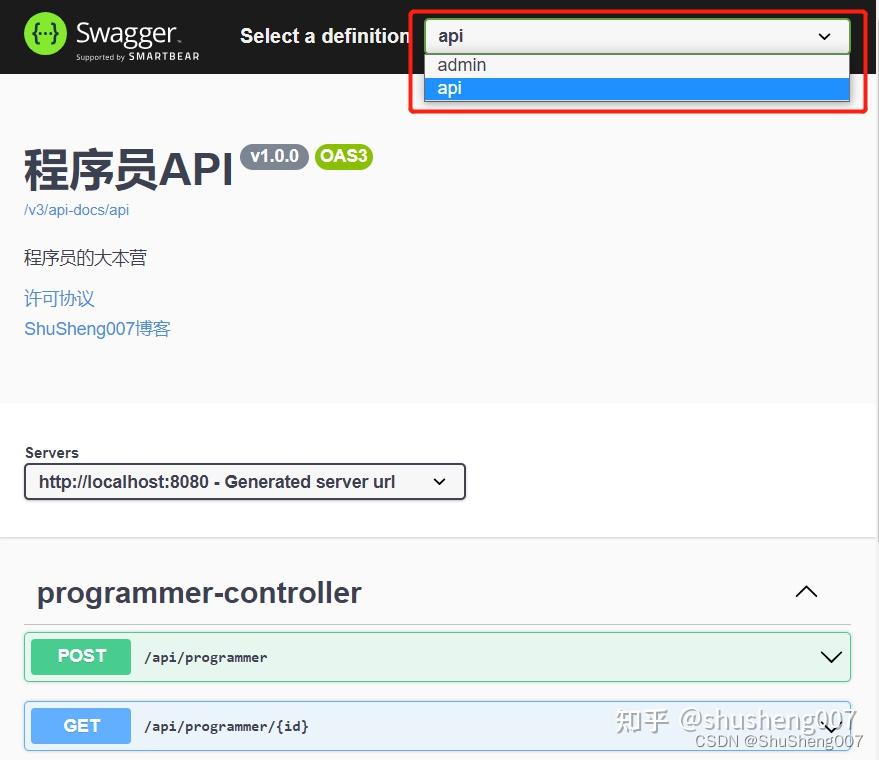Image resolution: width=879 pixels, height=760 pixels.
Task: Expand the POST /api/programmer operation
Action: [831, 657]
